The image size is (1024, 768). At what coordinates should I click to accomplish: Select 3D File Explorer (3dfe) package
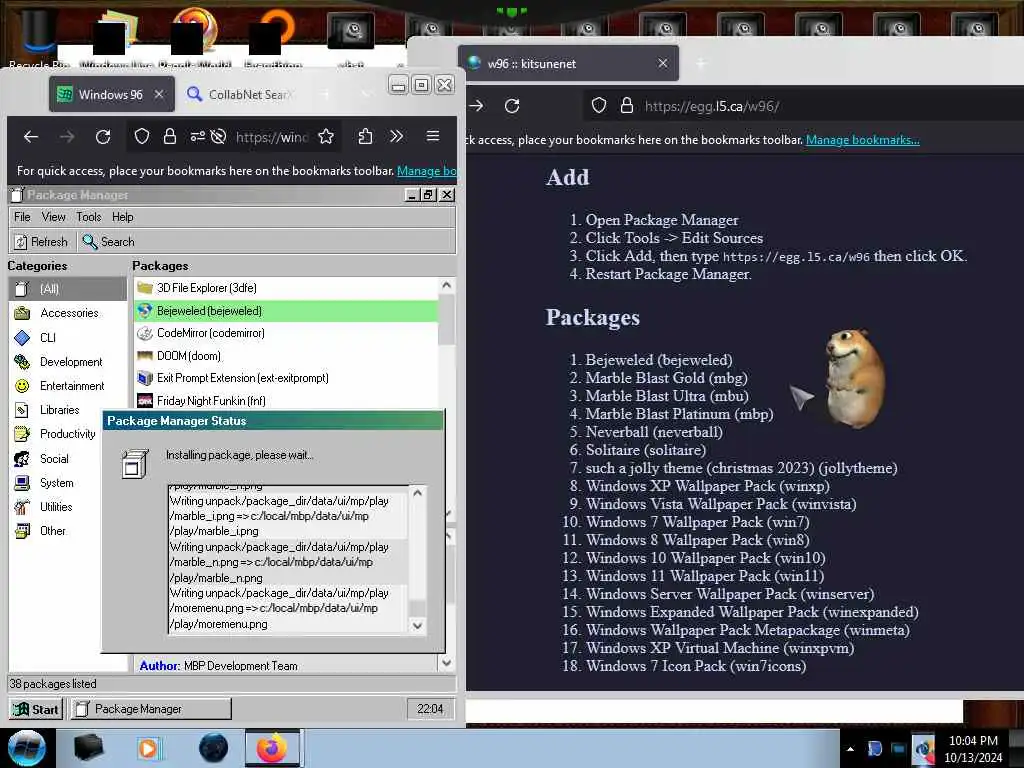click(x=286, y=288)
